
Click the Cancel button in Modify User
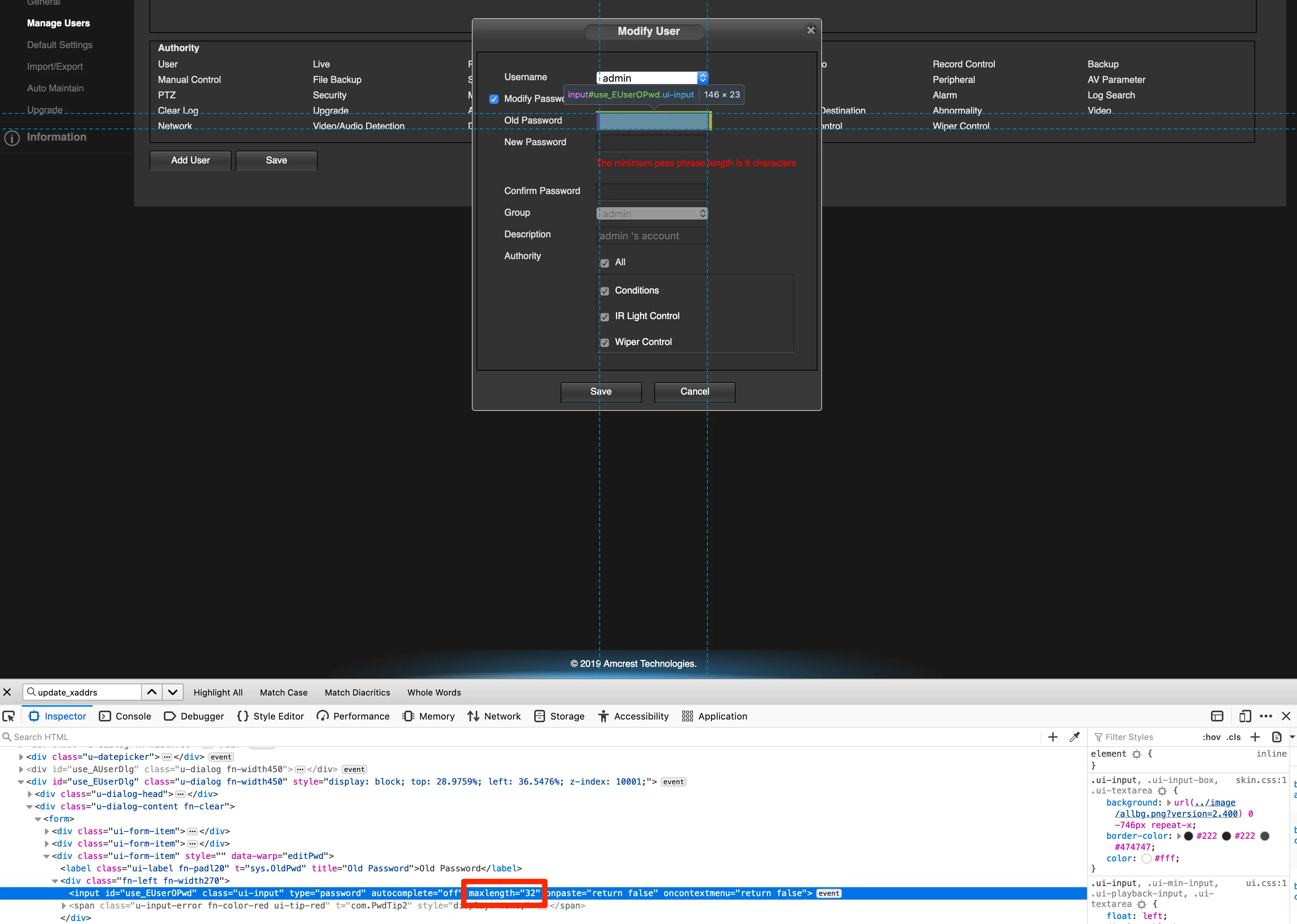click(x=694, y=392)
